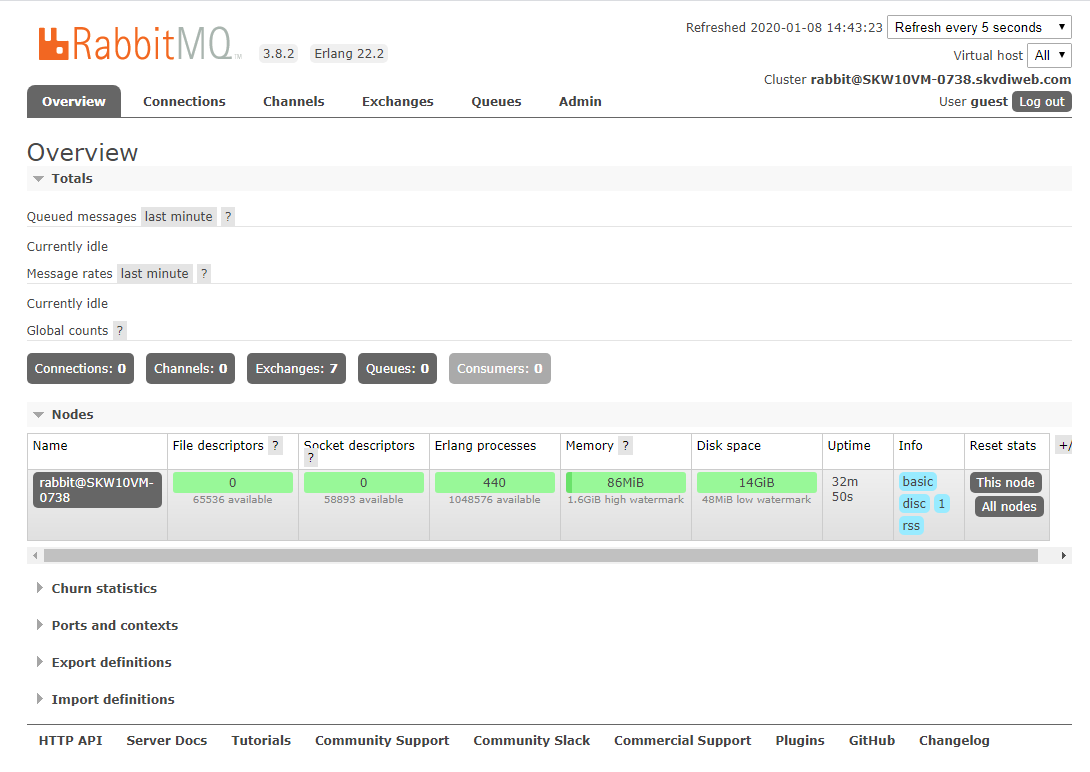
Task: Open node rabbit@SKW10VM-0738 details
Action: pos(97,490)
